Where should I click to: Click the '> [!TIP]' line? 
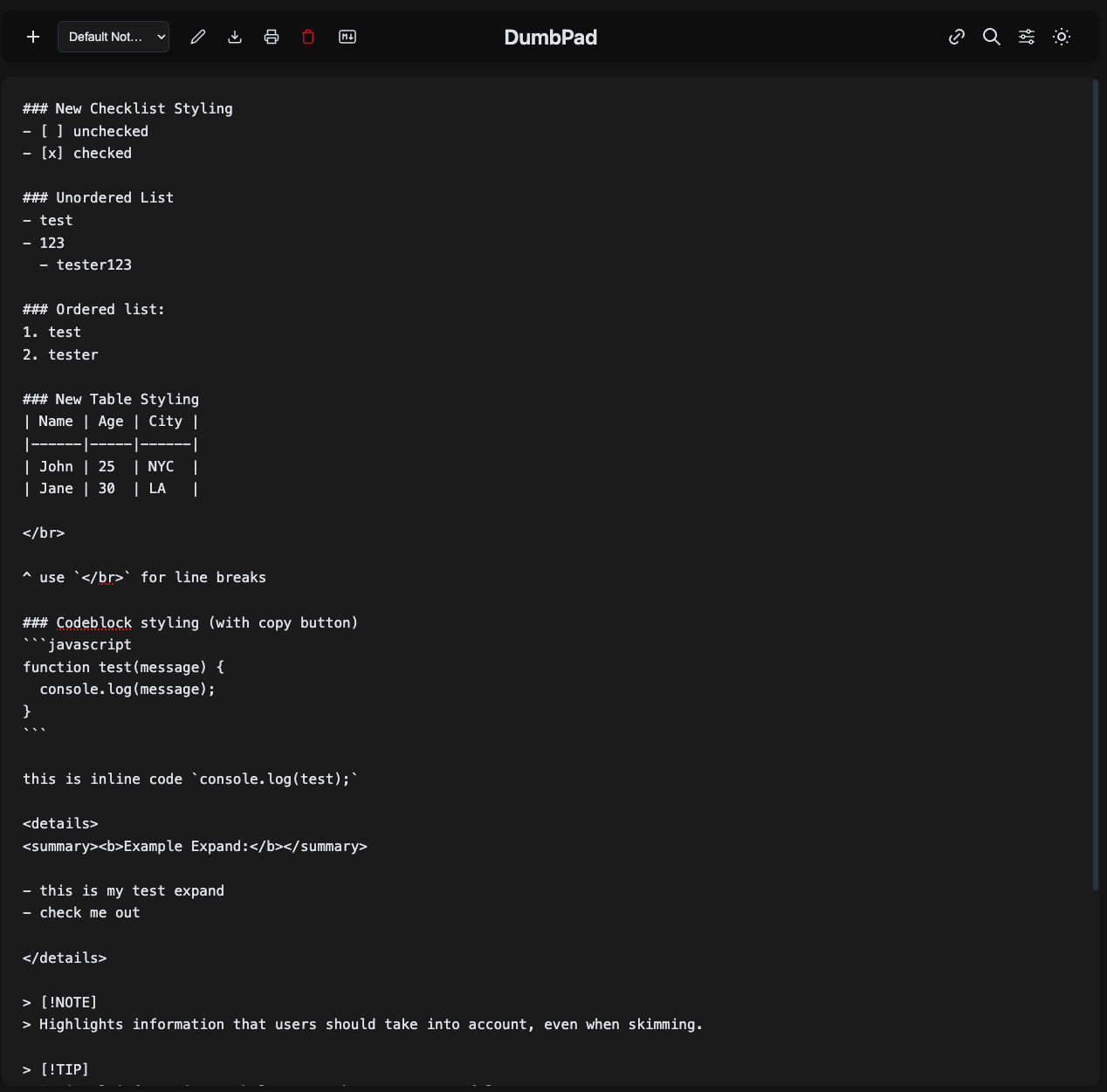coord(56,1069)
